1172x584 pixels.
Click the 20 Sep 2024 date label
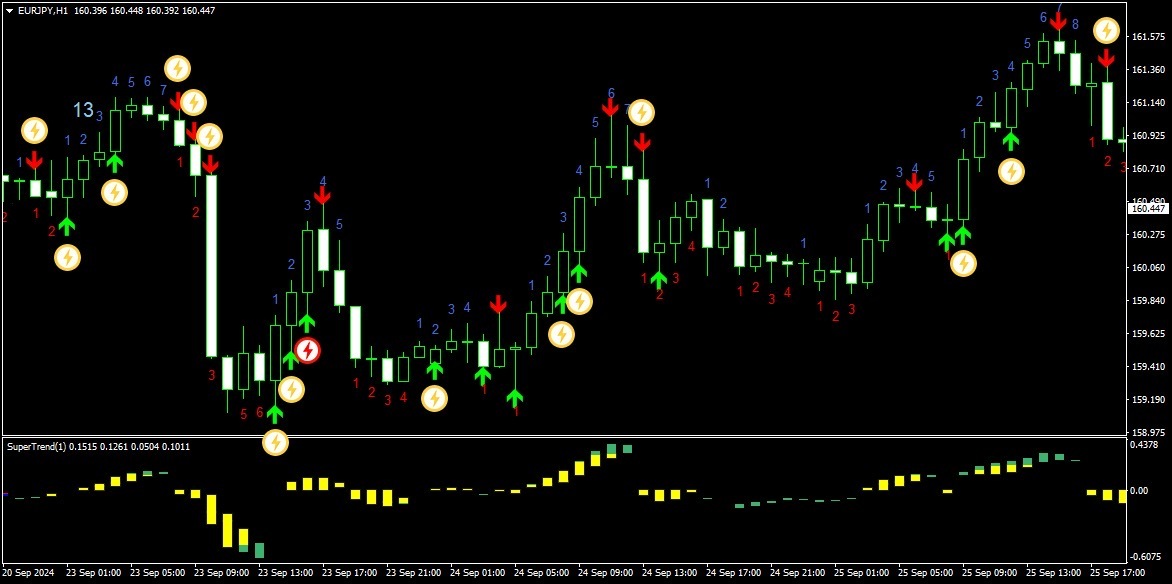coord(29,573)
